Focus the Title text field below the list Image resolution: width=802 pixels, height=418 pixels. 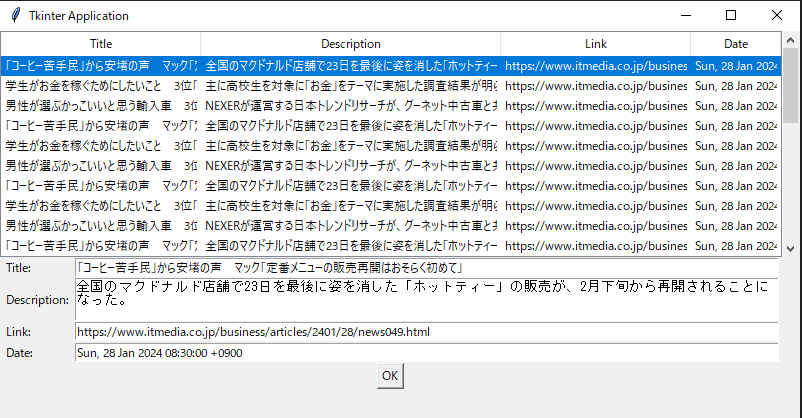(425, 268)
